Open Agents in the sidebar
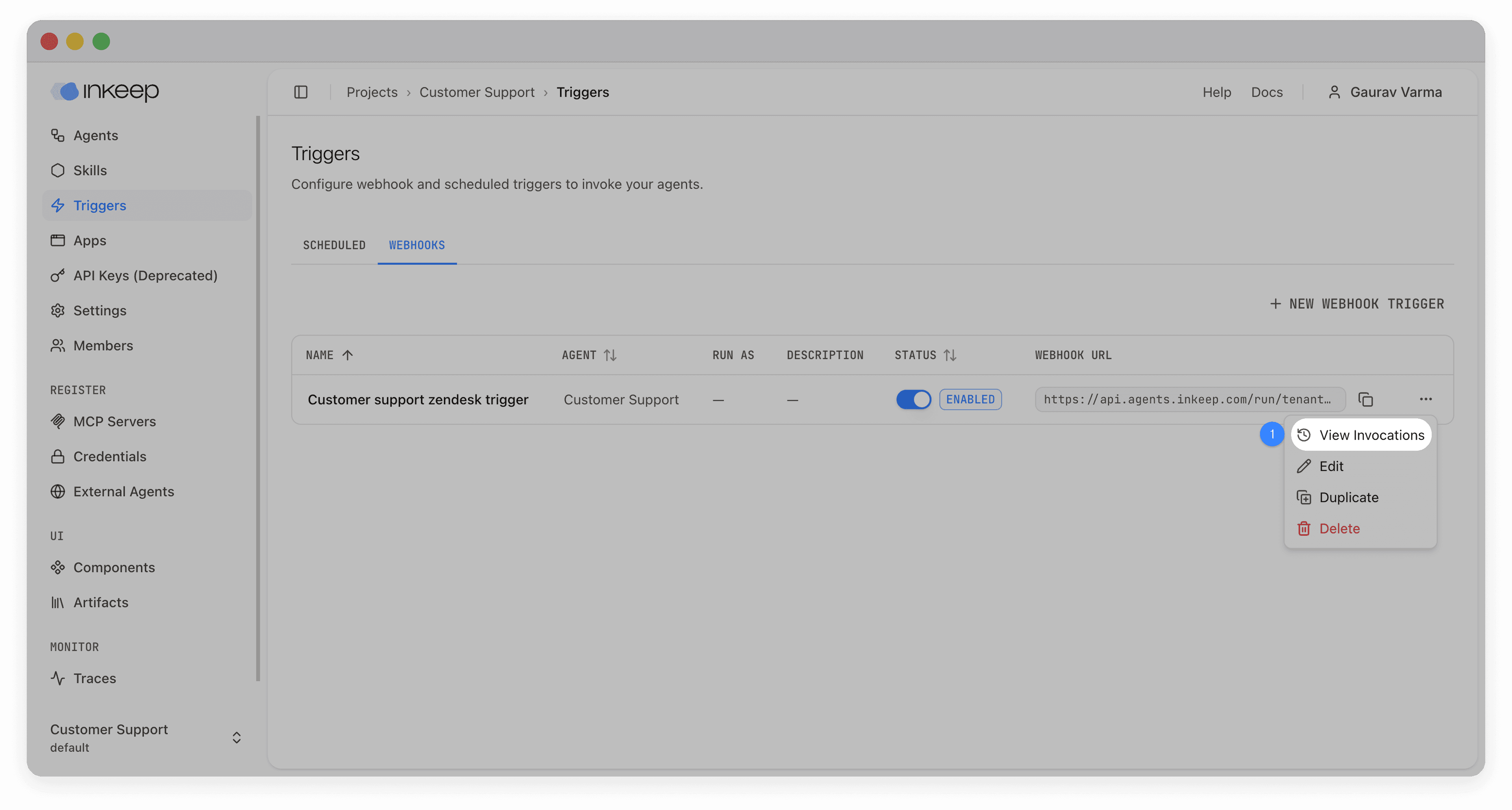The image size is (1512, 810). [147, 135]
